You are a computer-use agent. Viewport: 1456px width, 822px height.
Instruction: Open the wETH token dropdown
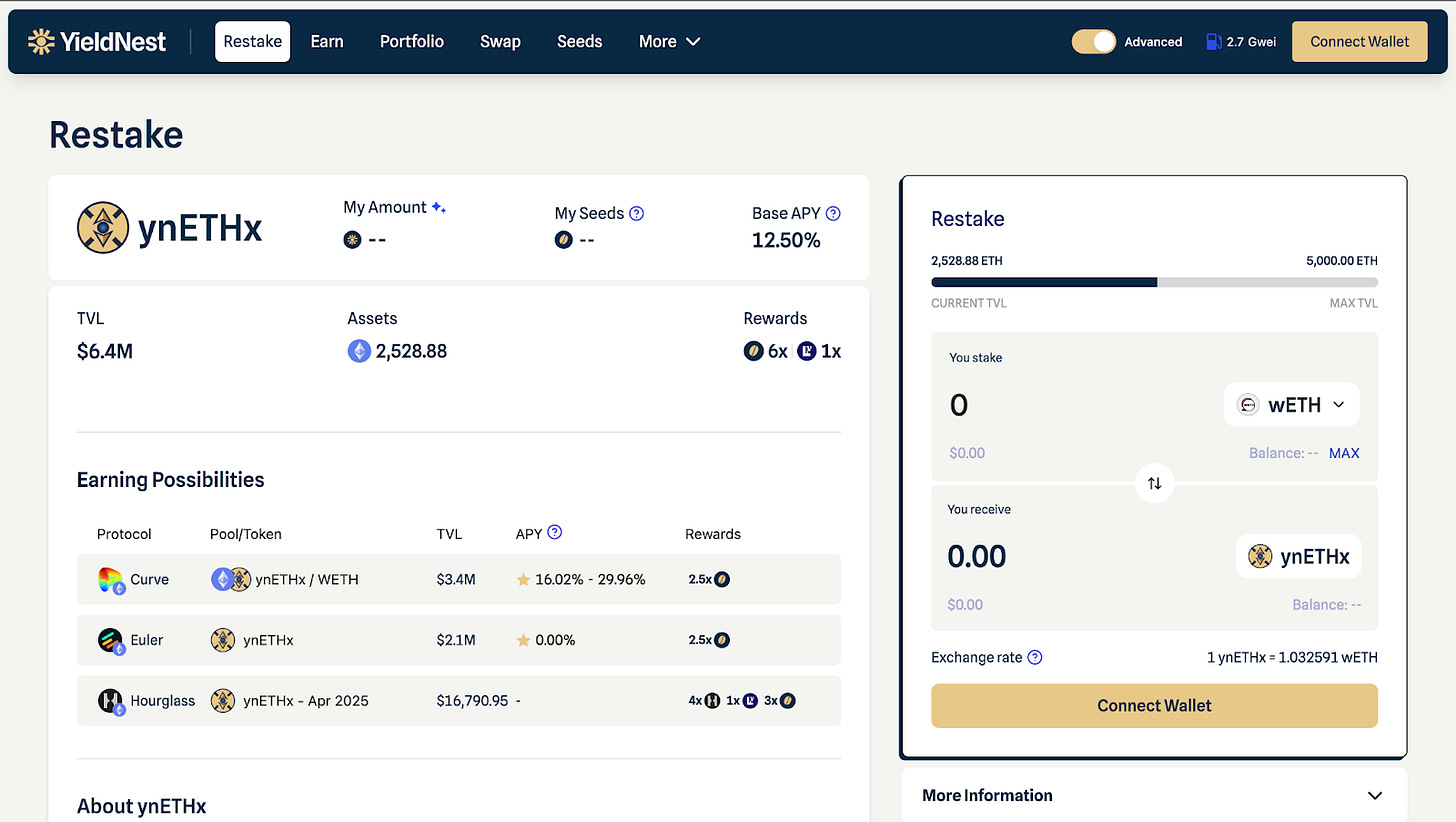tap(1291, 405)
